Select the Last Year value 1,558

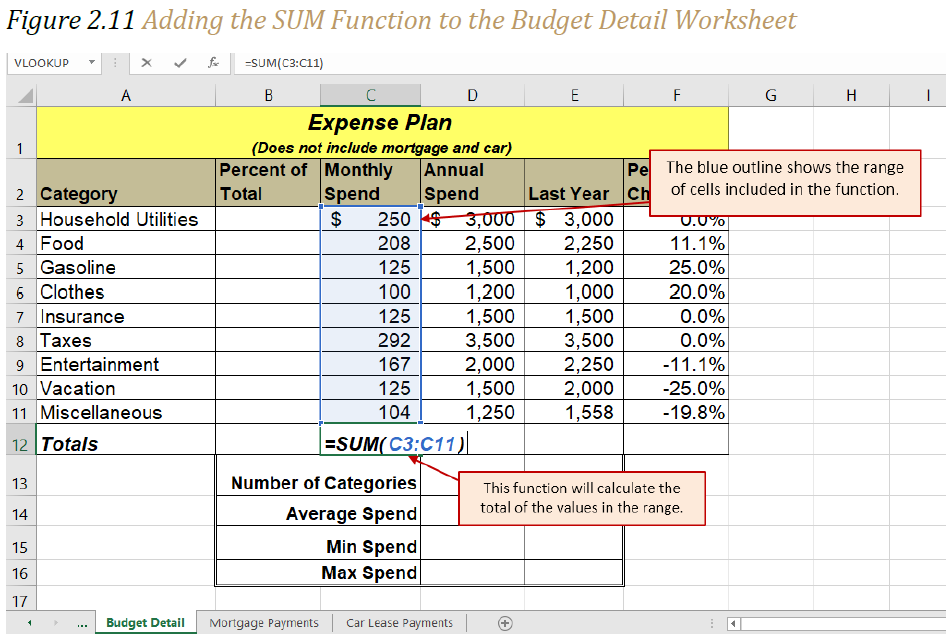pos(574,413)
